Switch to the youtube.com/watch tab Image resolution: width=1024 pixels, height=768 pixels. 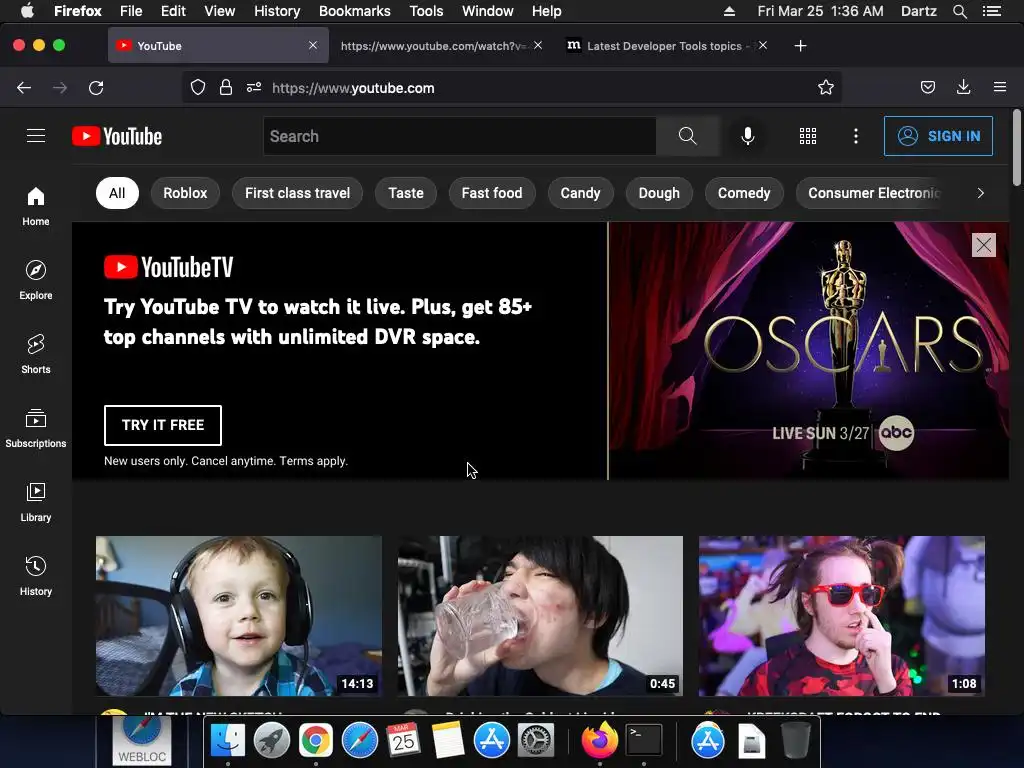(x=434, y=46)
